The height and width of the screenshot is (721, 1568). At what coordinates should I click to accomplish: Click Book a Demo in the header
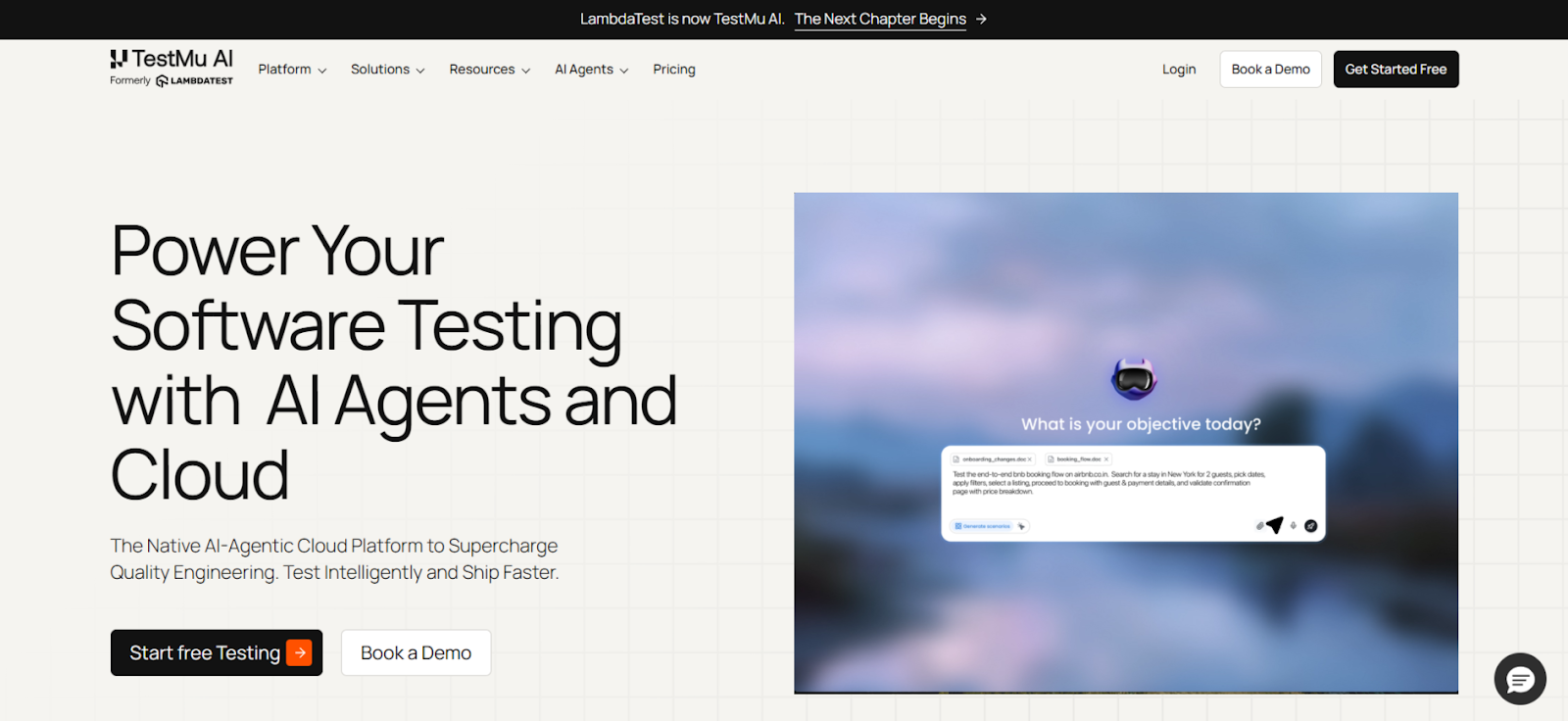tap(1270, 69)
